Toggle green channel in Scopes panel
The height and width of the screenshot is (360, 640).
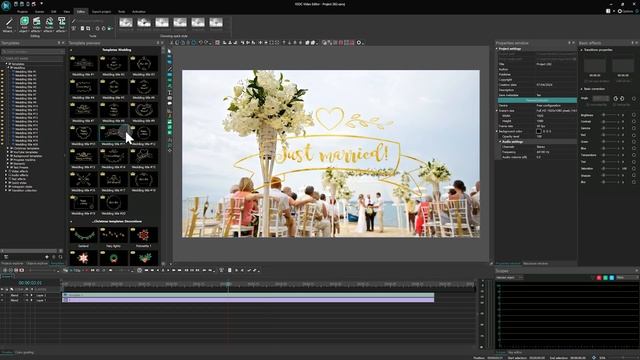tap(605, 278)
